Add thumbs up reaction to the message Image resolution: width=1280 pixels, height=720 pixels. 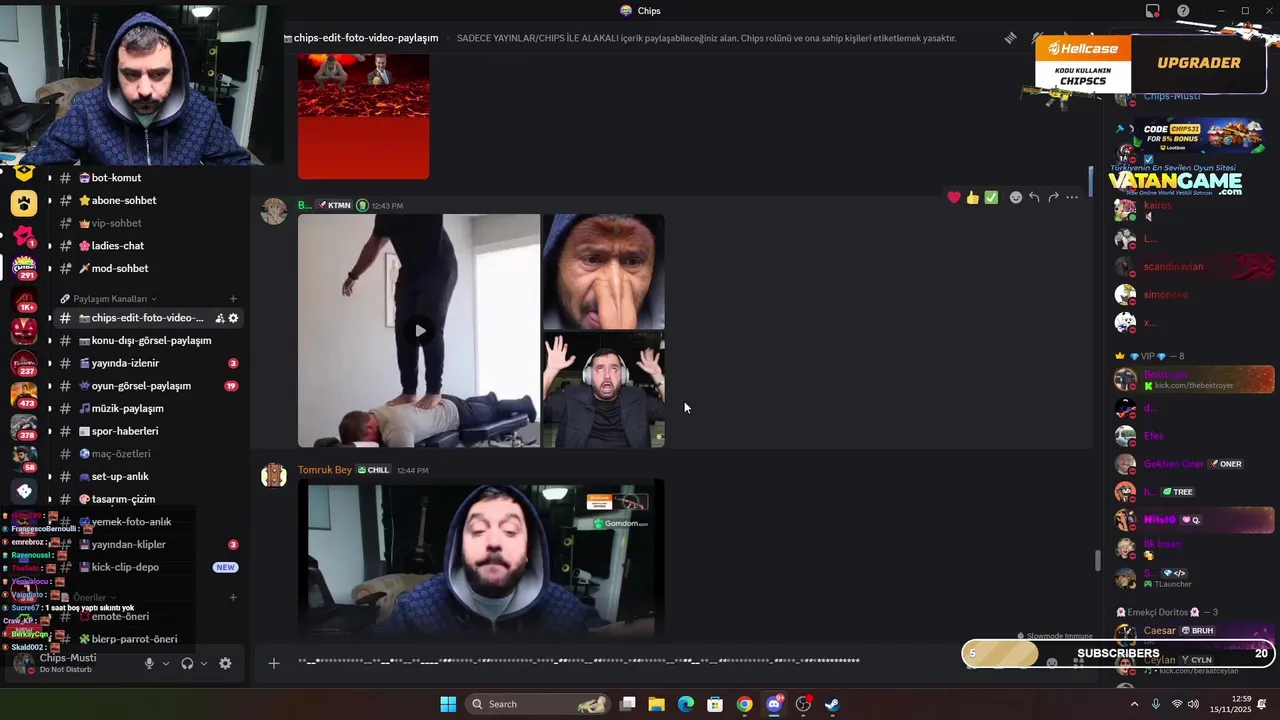point(972,198)
